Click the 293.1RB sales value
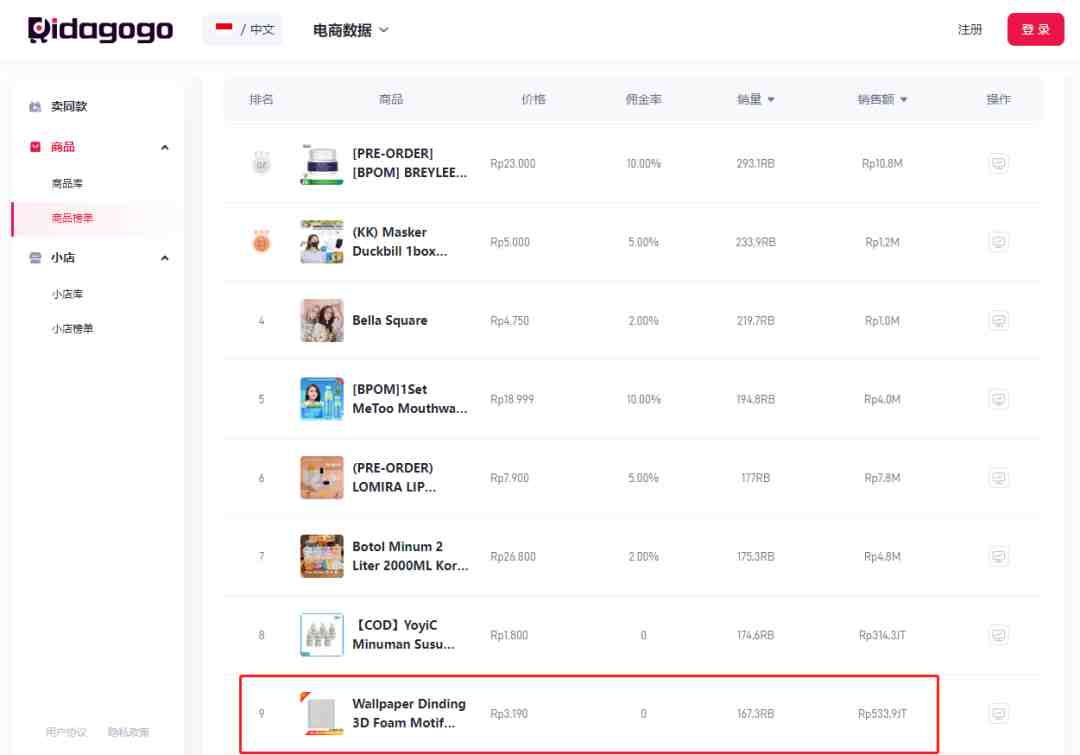 (756, 163)
